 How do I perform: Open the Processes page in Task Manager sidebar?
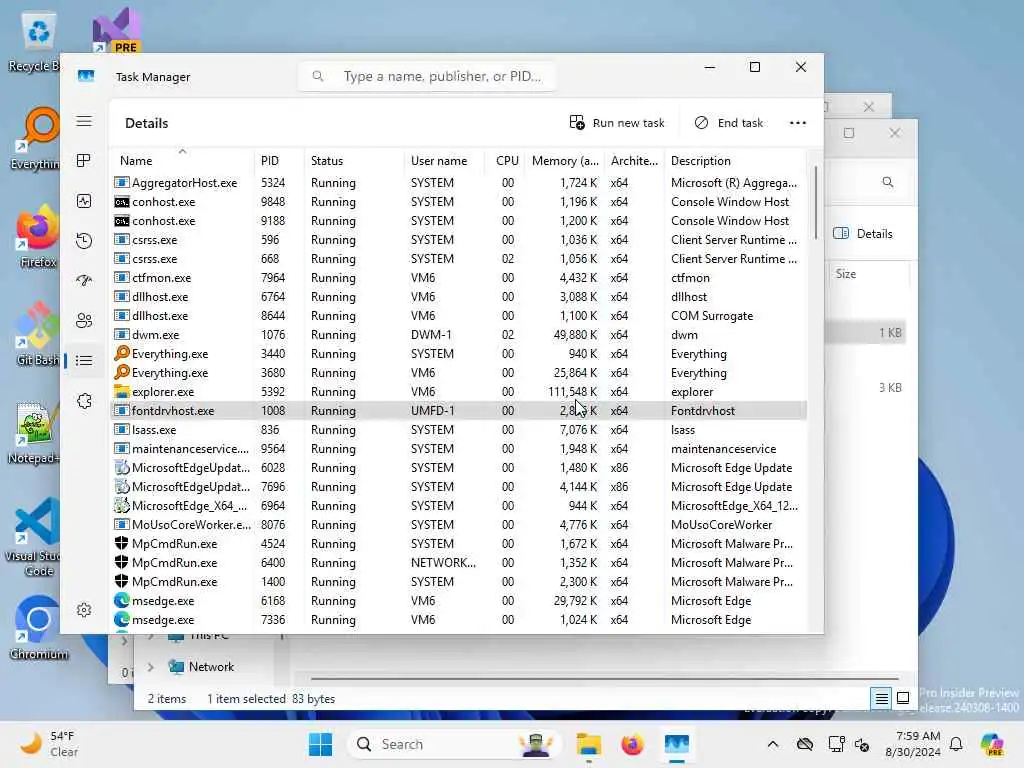pyautogui.click(x=84, y=161)
